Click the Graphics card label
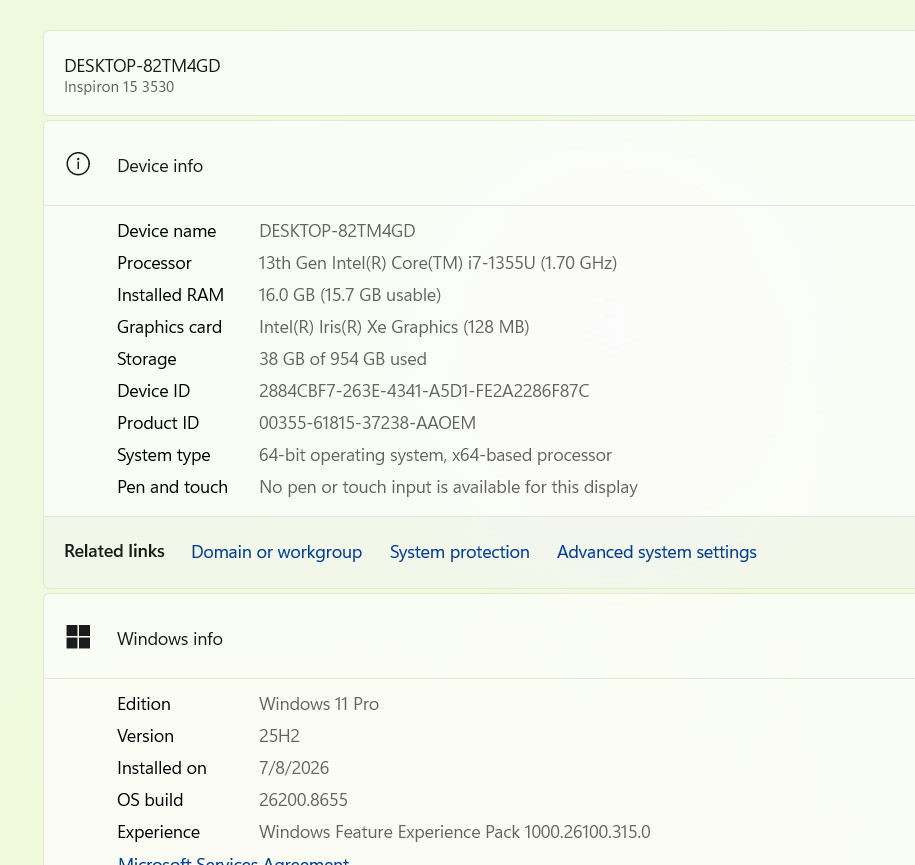Viewport: 915px width, 865px height. tap(170, 327)
